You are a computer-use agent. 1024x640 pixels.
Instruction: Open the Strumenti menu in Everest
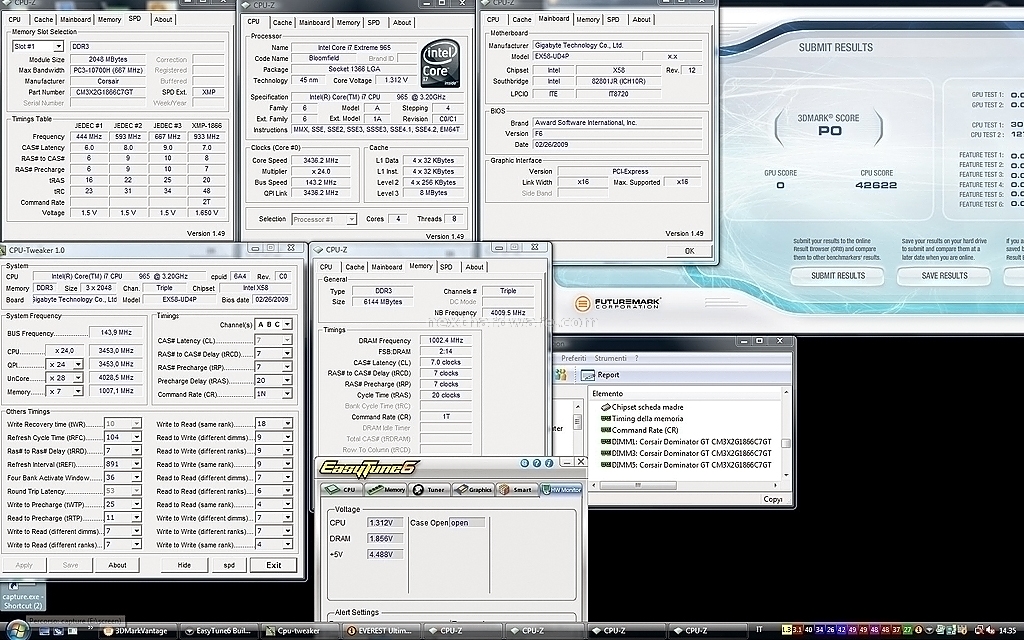611,359
